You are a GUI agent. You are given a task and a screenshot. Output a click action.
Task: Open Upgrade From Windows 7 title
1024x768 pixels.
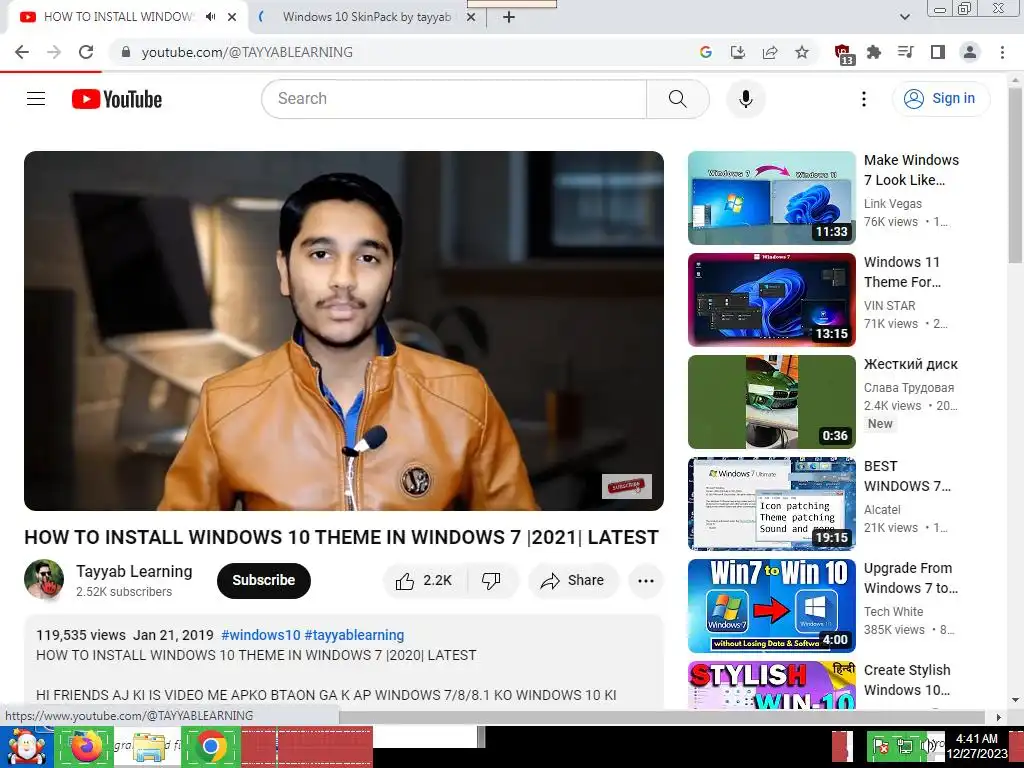point(910,578)
